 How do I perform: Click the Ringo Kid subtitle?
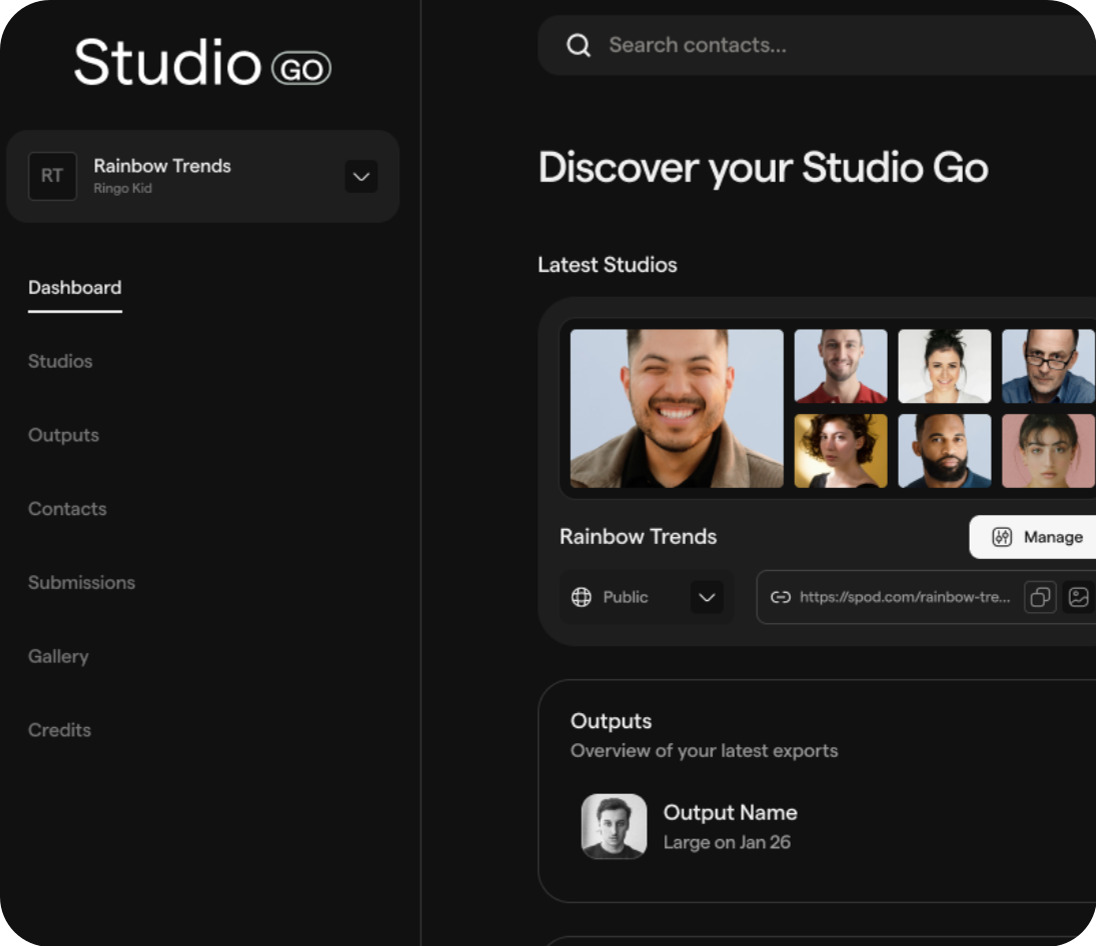click(x=122, y=189)
